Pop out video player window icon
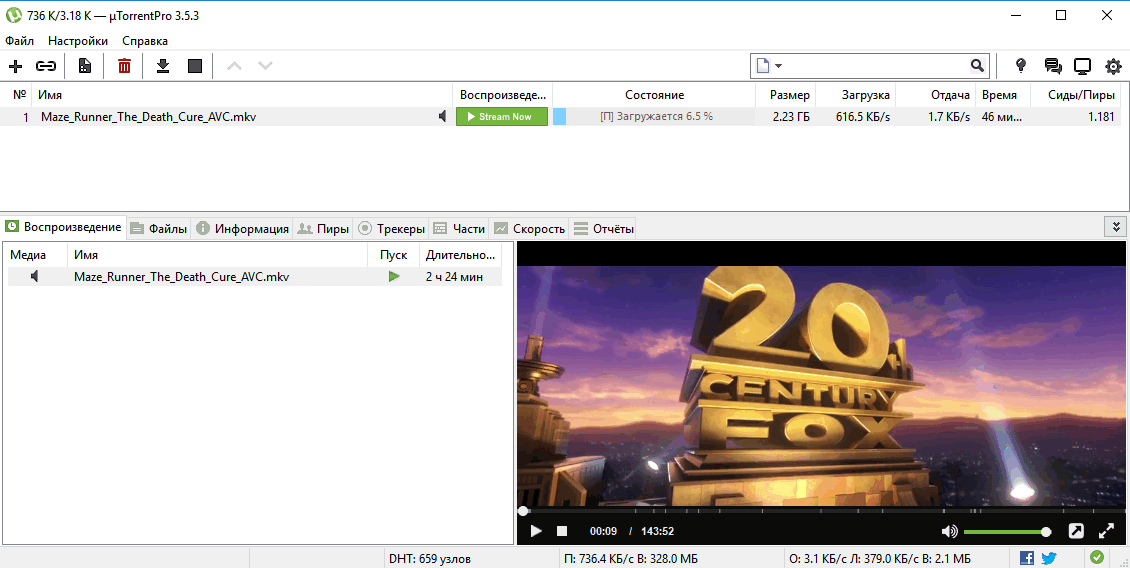 pos(1075,531)
